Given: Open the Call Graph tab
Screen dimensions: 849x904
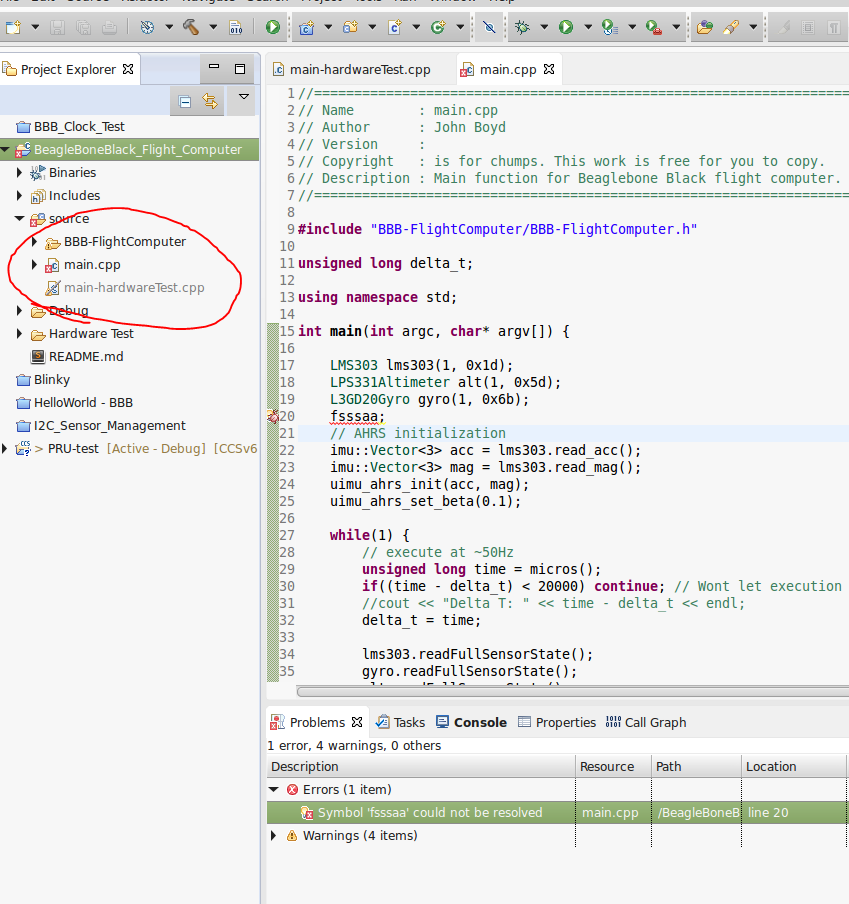Looking at the screenshot, I should 646,722.
